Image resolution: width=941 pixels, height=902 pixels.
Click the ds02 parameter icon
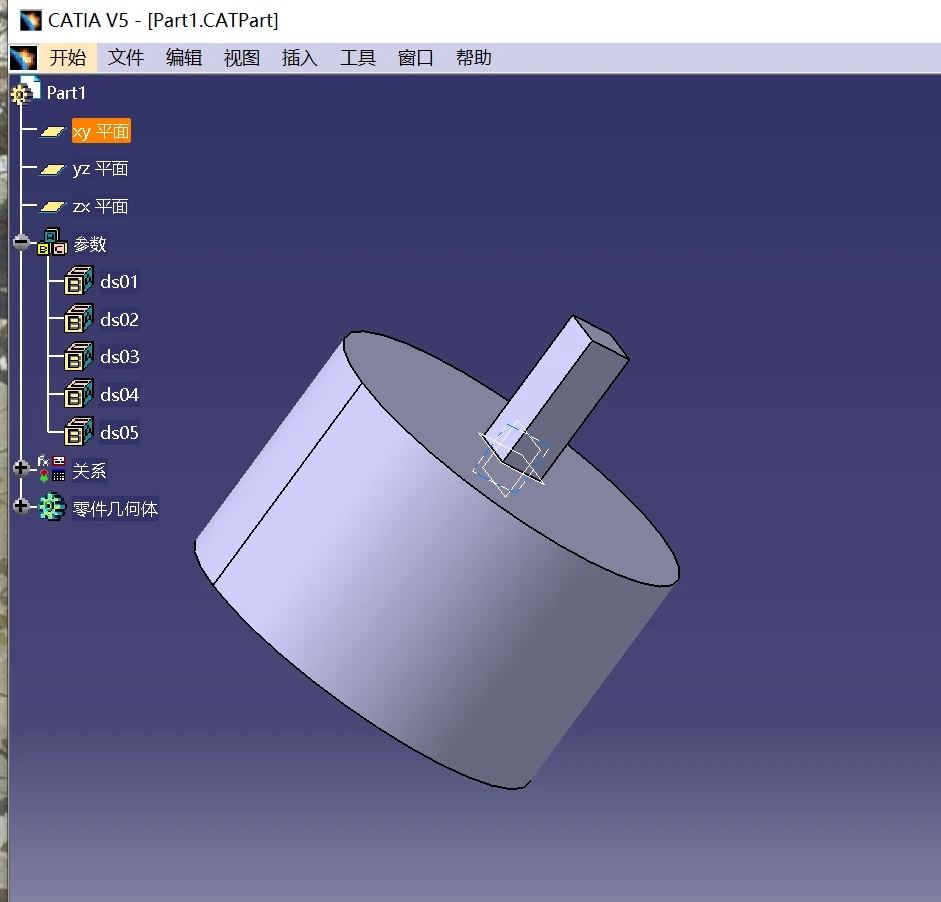tap(78, 318)
